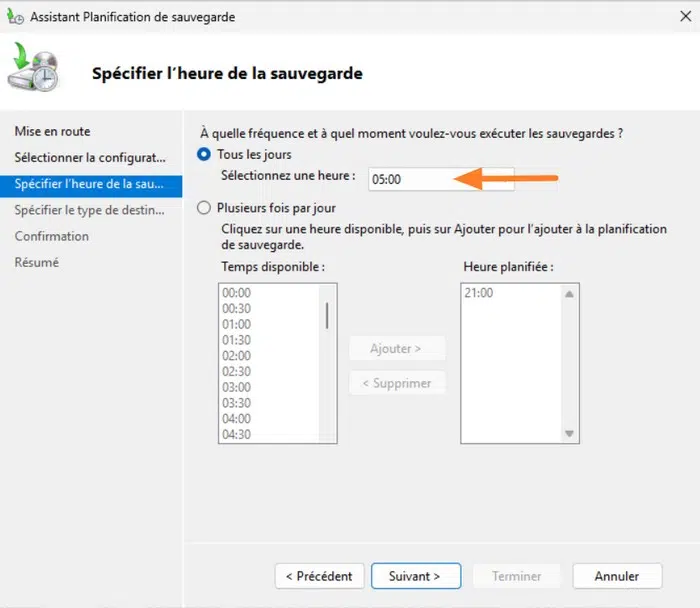Click the 'Annuler' button
Screen dimensions: 700x608
[617, 576]
